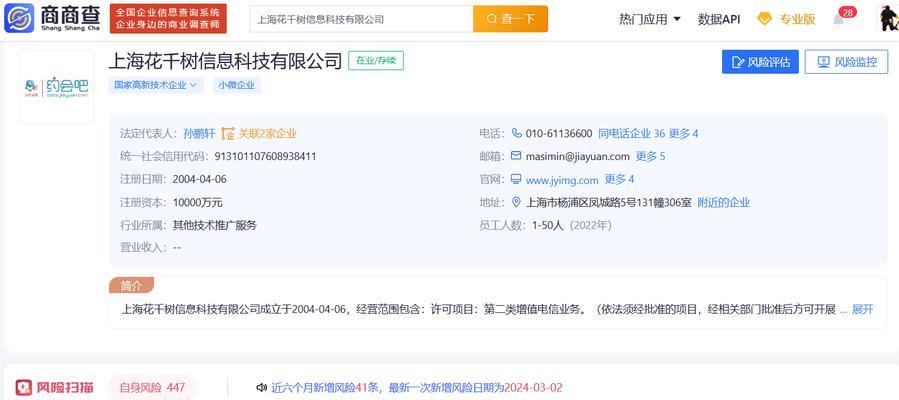Open website www.jyimg.com link
The image size is (899, 400).
(x=562, y=180)
